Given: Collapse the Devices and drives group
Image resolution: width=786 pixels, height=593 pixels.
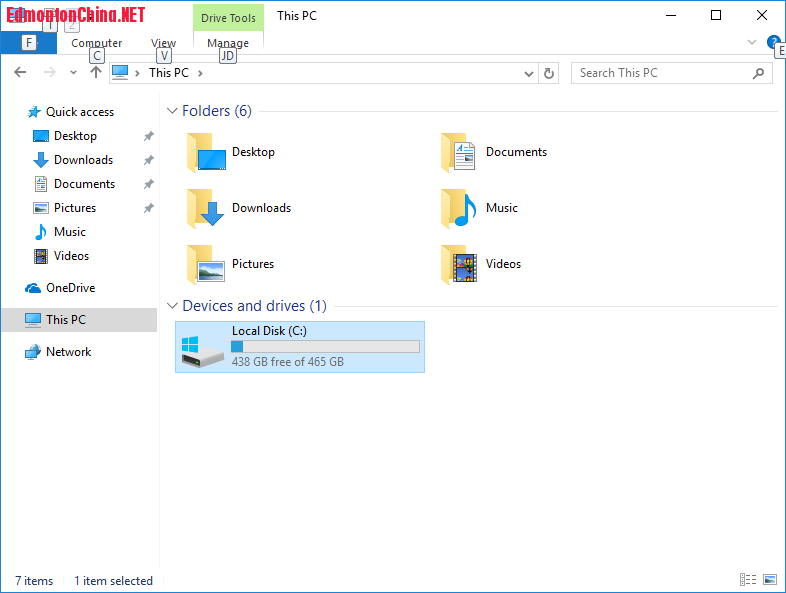Looking at the screenshot, I should click(x=172, y=306).
